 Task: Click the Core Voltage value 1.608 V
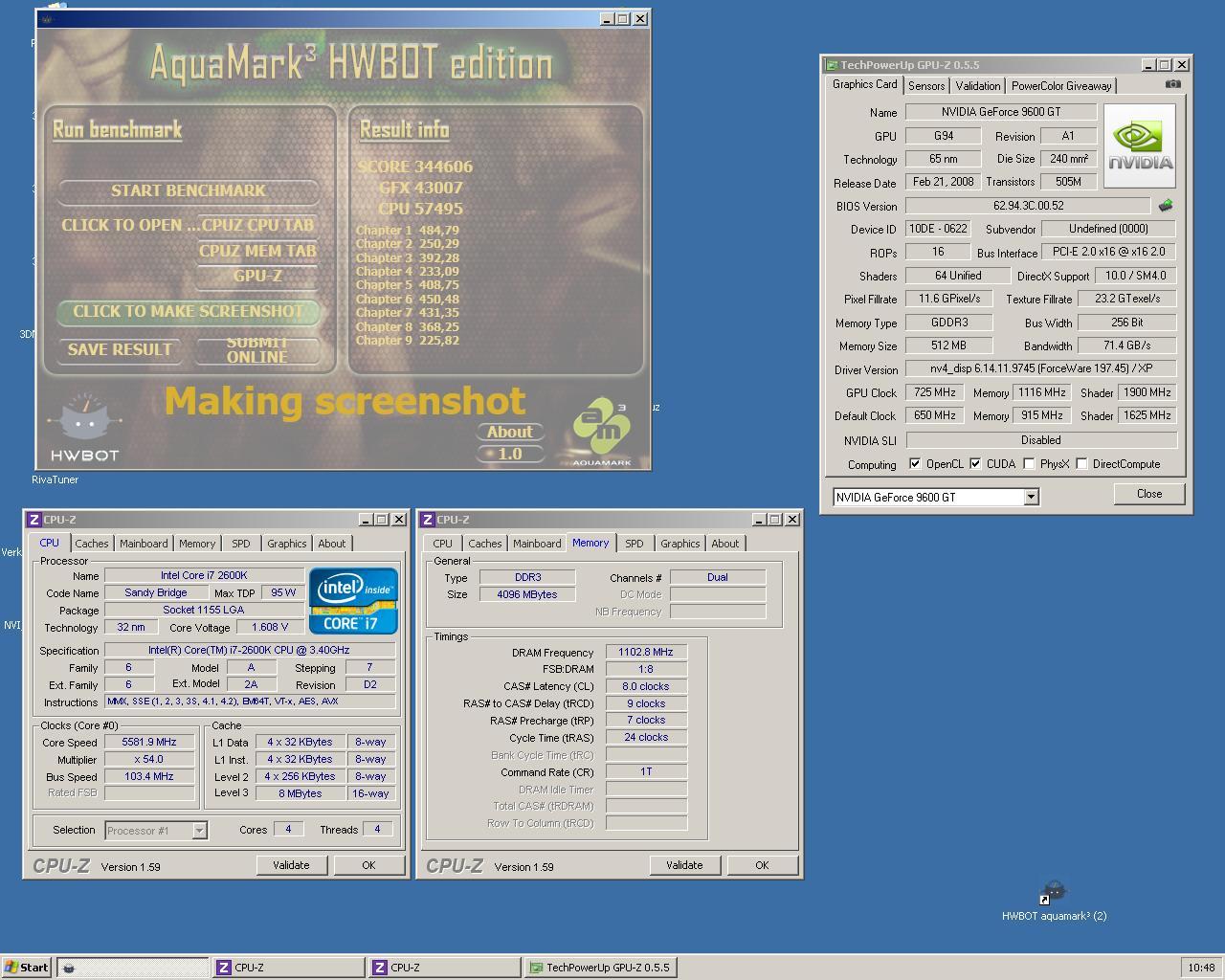coord(269,627)
